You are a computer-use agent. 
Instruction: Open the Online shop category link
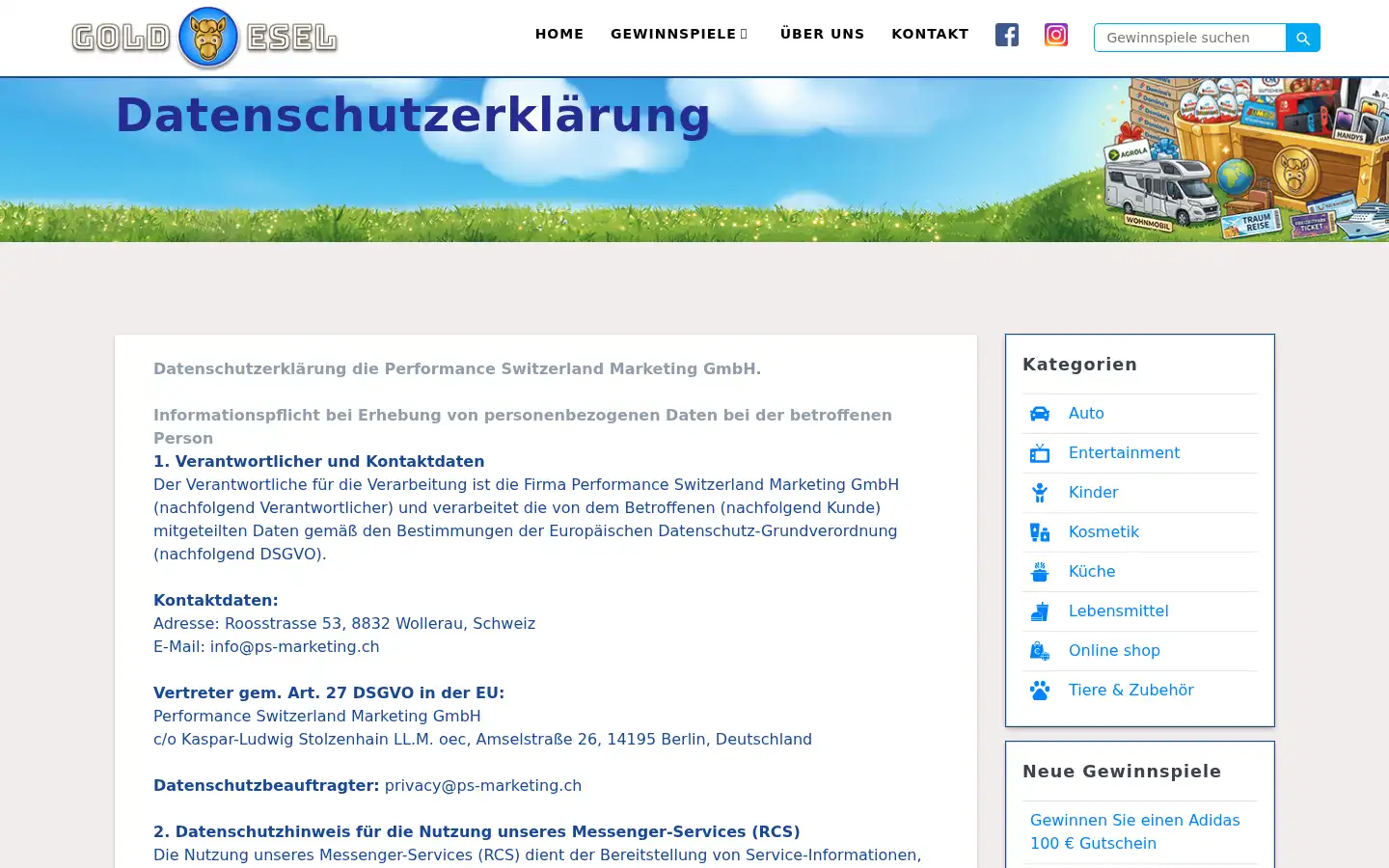click(1114, 651)
